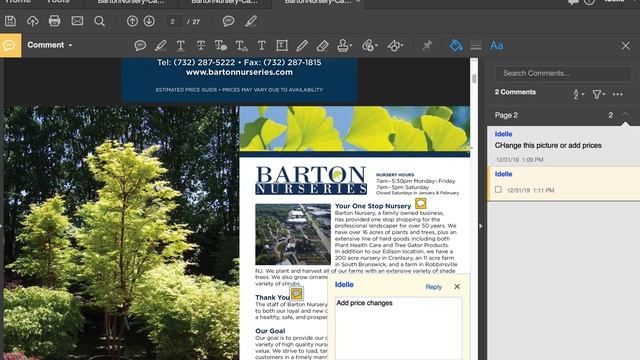Open the Attach file dropdown
Viewport: 640px width, 360px height.
click(x=369, y=45)
